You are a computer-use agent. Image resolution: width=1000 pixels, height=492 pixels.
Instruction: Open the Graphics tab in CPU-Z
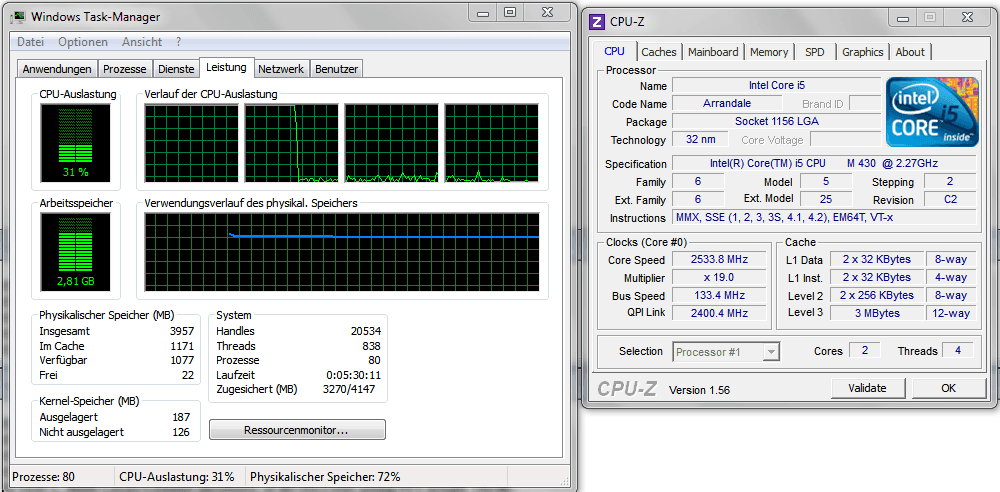pyautogui.click(x=863, y=52)
